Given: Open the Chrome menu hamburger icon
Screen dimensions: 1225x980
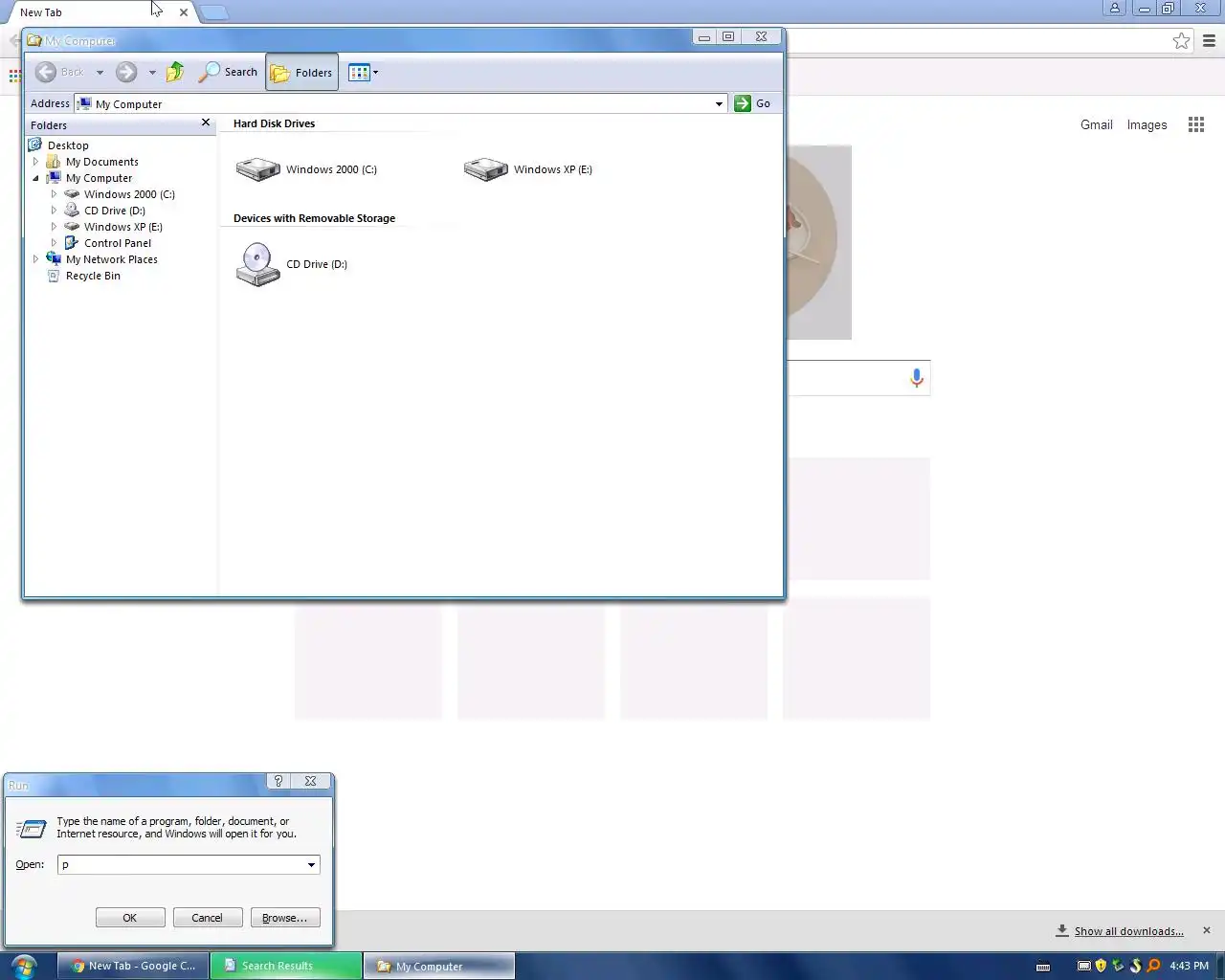Looking at the screenshot, I should tap(1210, 40).
